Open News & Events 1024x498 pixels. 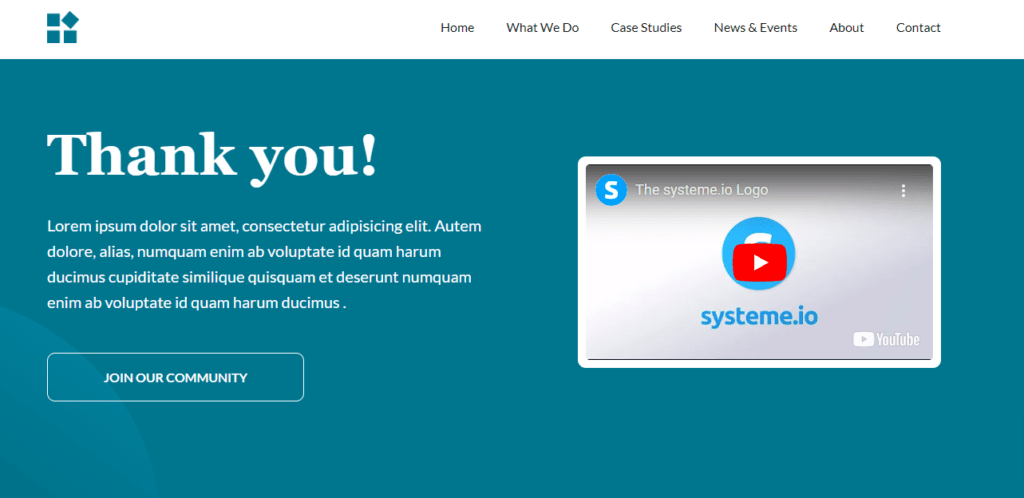756,27
